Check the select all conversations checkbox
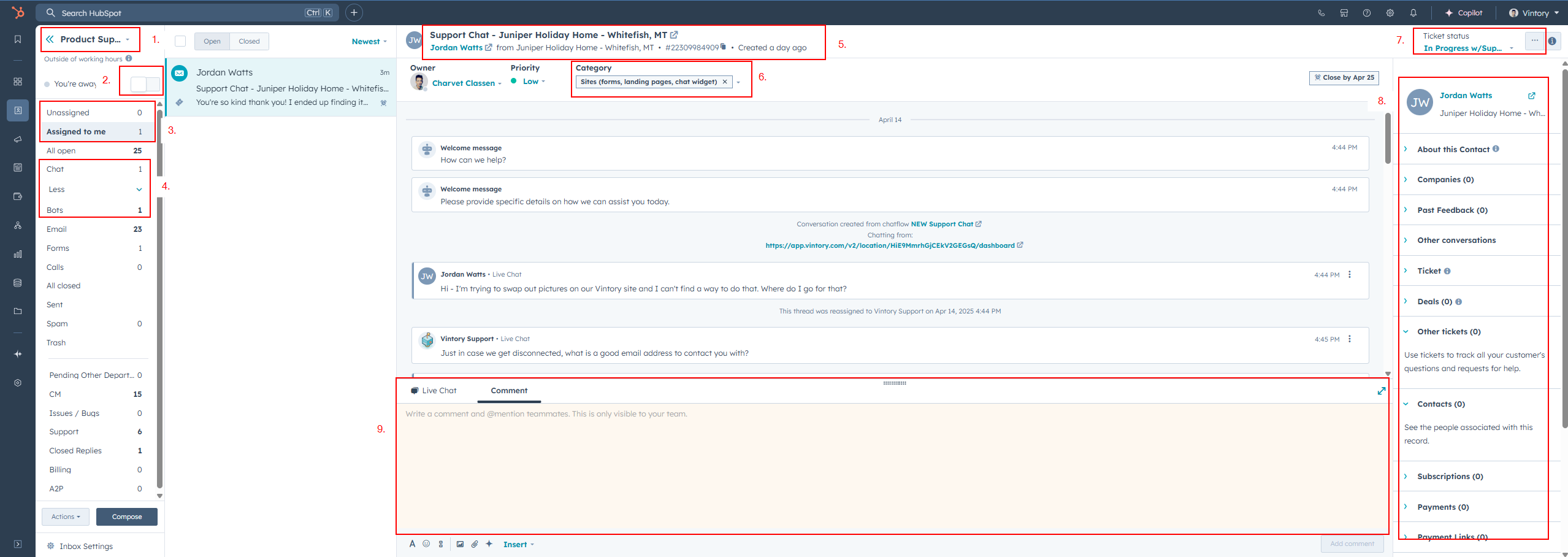The height and width of the screenshot is (557, 1568). (180, 41)
